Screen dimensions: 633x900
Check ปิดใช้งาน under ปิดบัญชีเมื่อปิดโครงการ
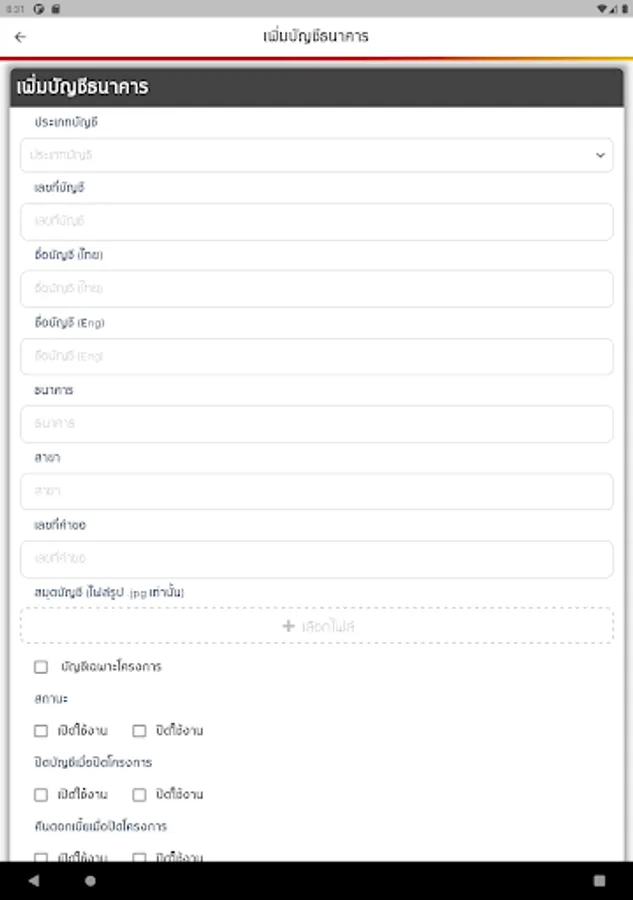(138, 794)
